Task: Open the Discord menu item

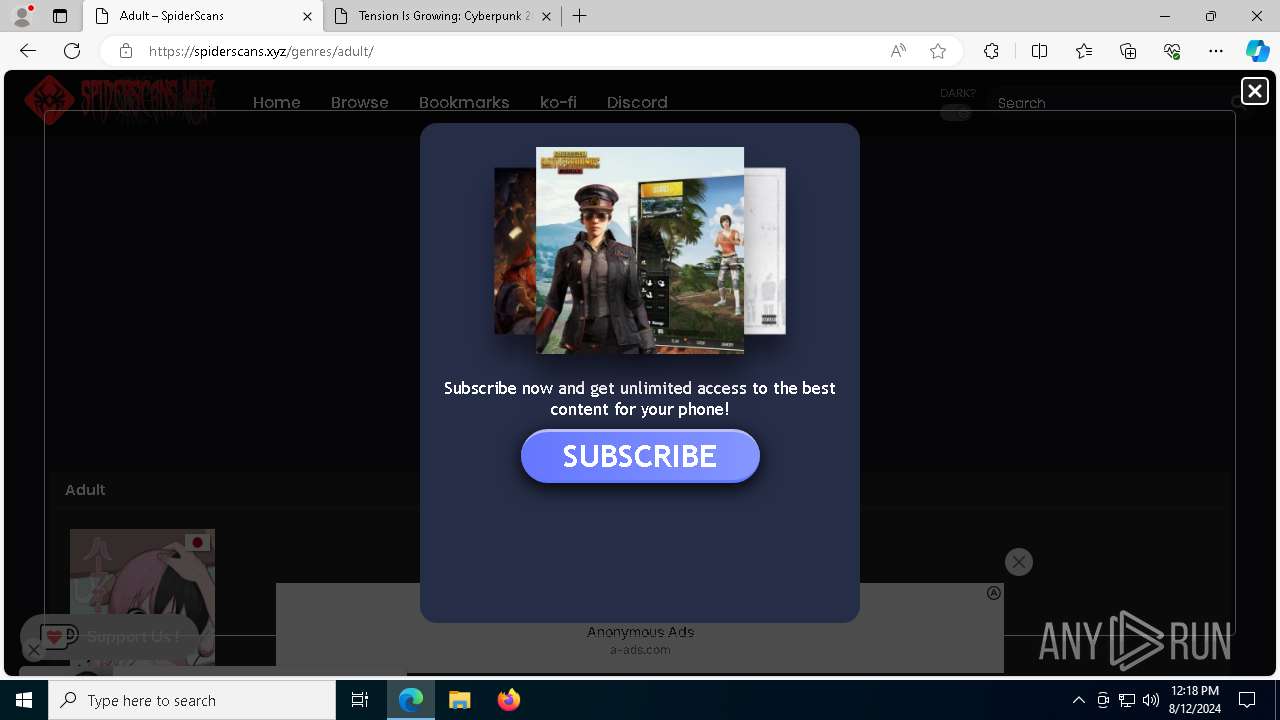Action: 637,102
